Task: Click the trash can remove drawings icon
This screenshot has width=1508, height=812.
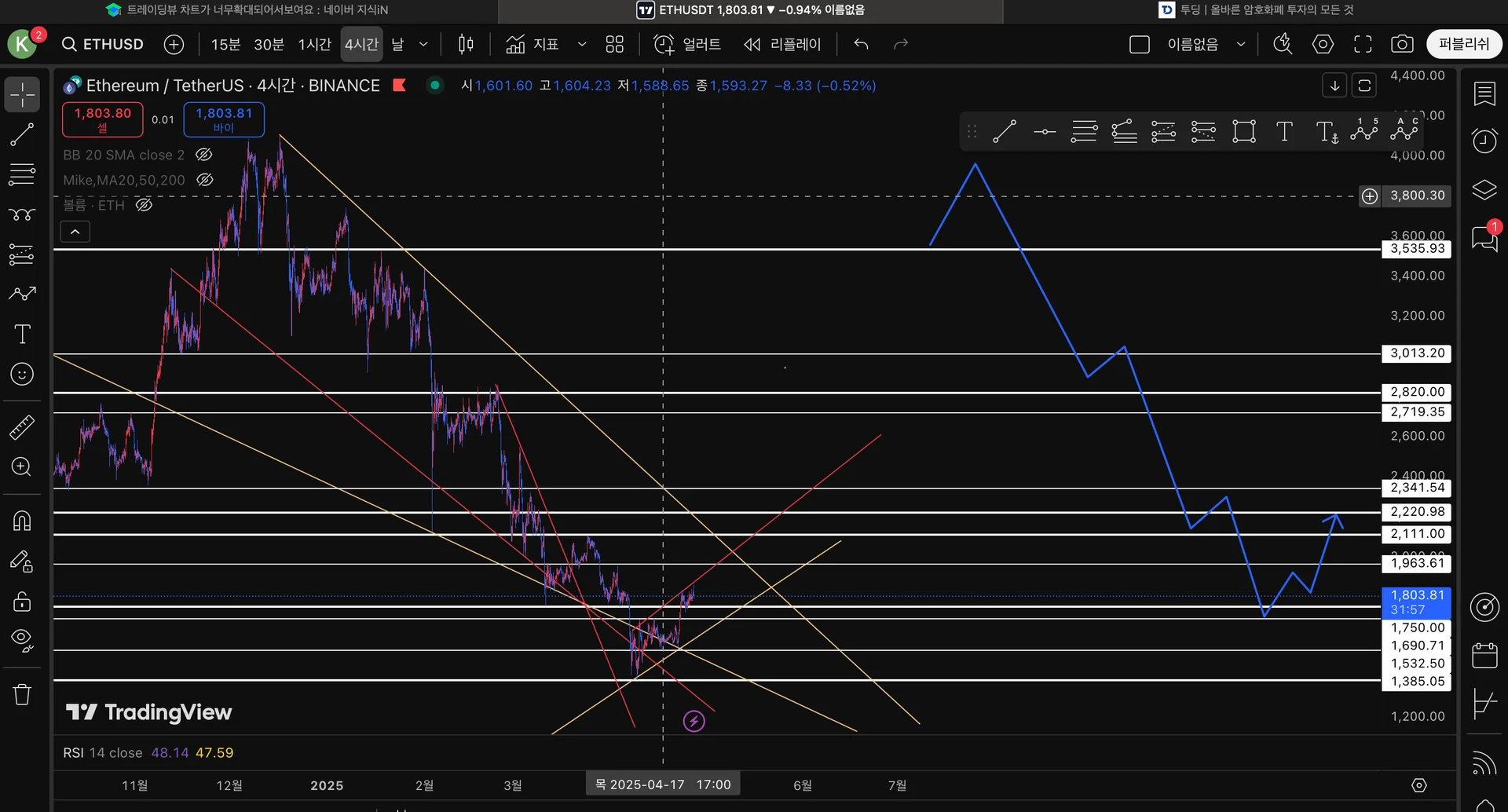Action: 21,695
